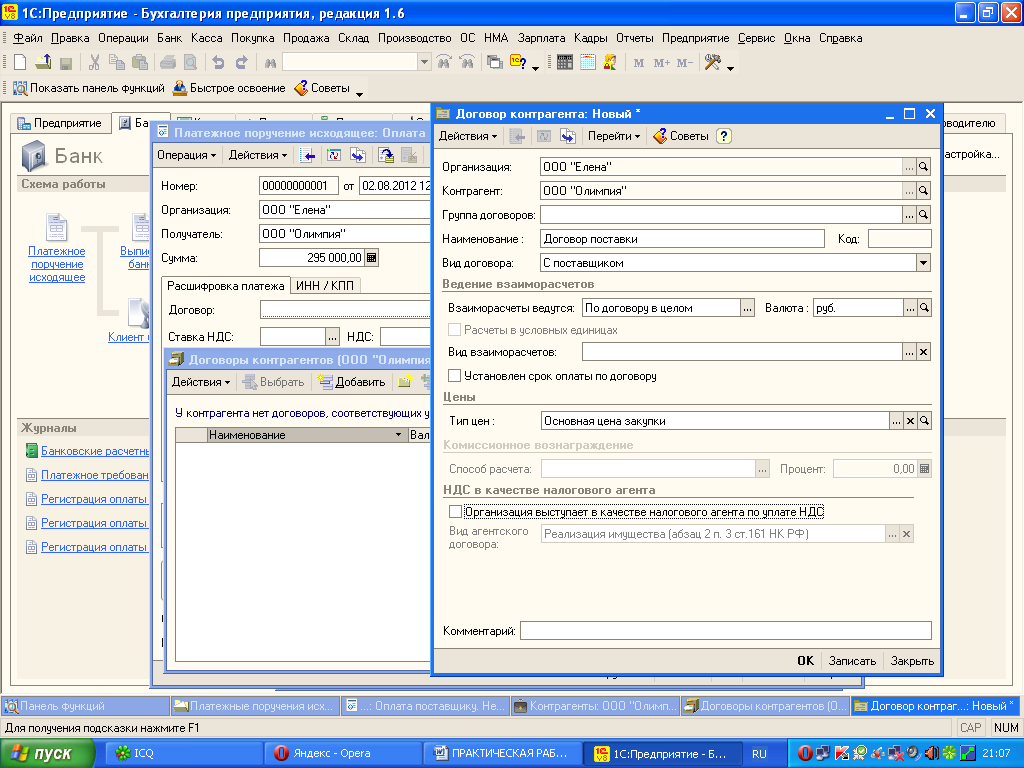Click the Cut scissors icon

pos(95,63)
